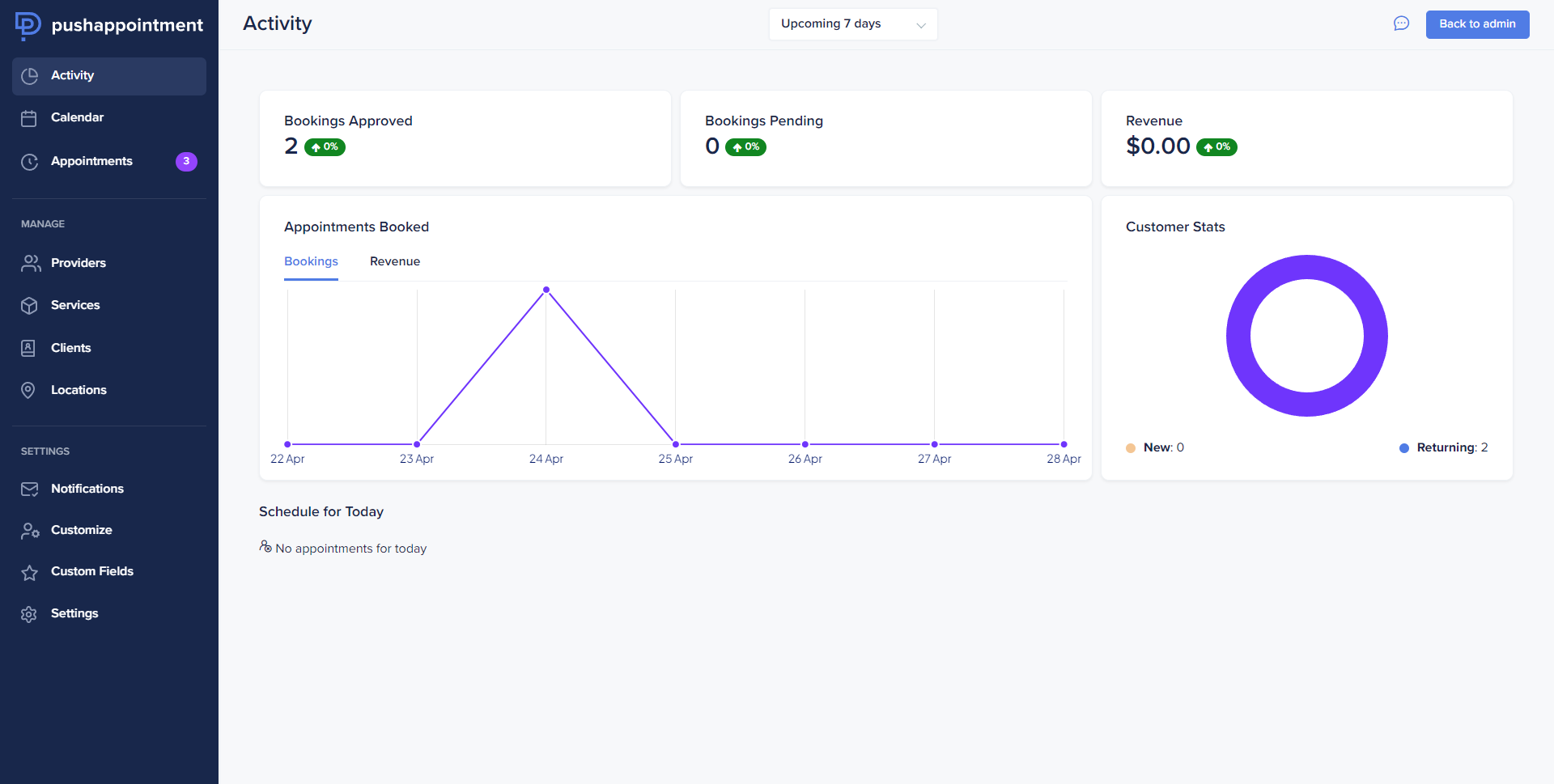
Task: Select the Bookings tab
Action: click(x=311, y=261)
